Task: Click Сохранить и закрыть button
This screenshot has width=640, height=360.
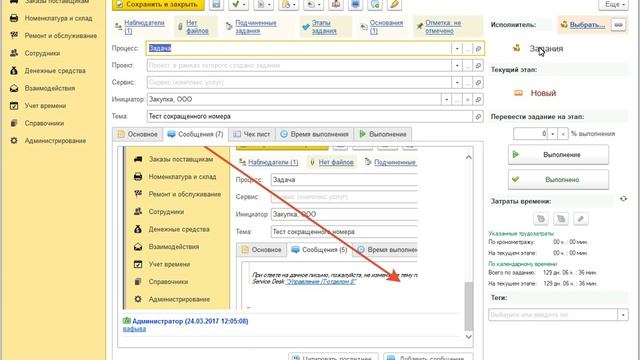Action: tap(158, 4)
